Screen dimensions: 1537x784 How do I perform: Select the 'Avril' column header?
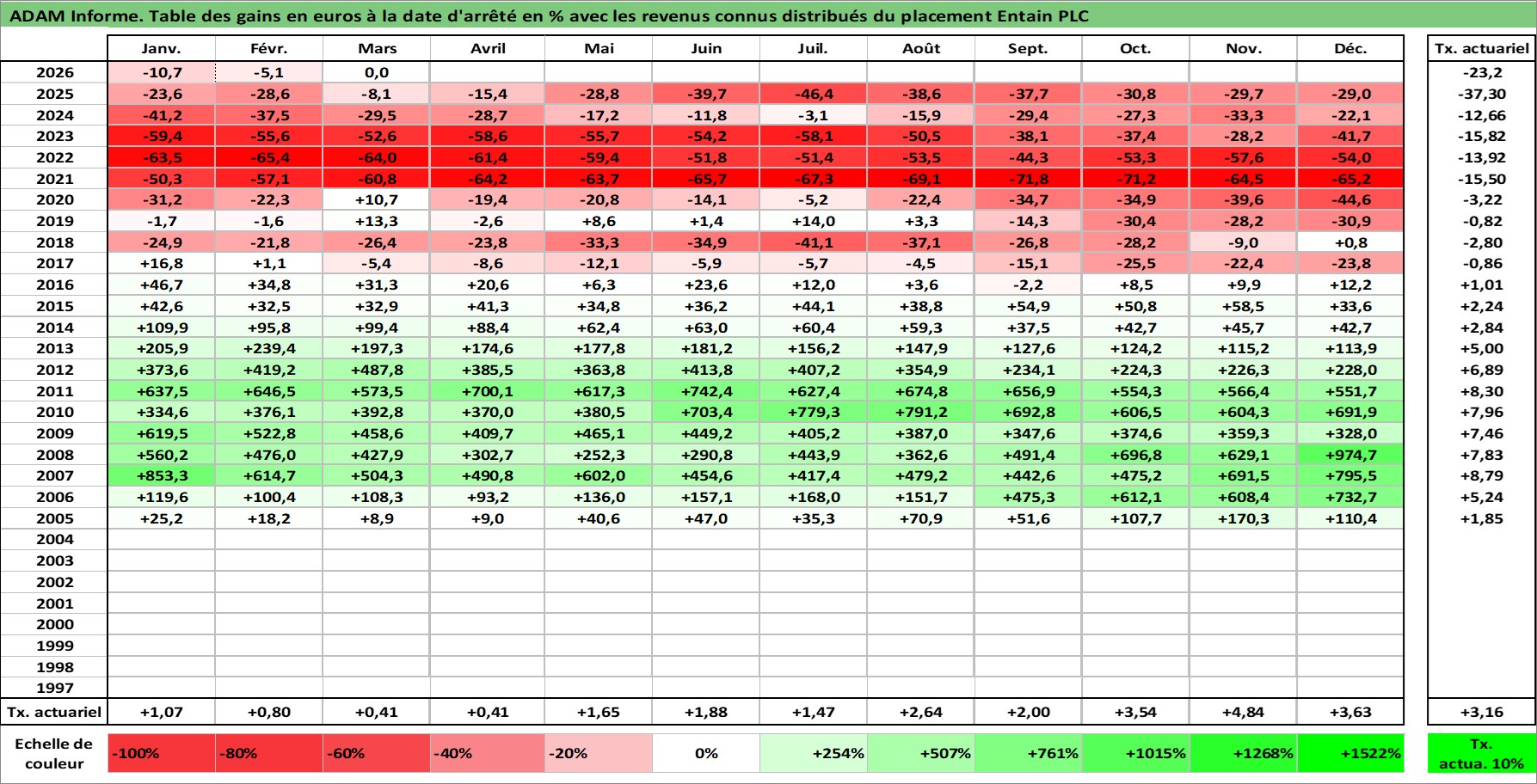tap(488, 48)
